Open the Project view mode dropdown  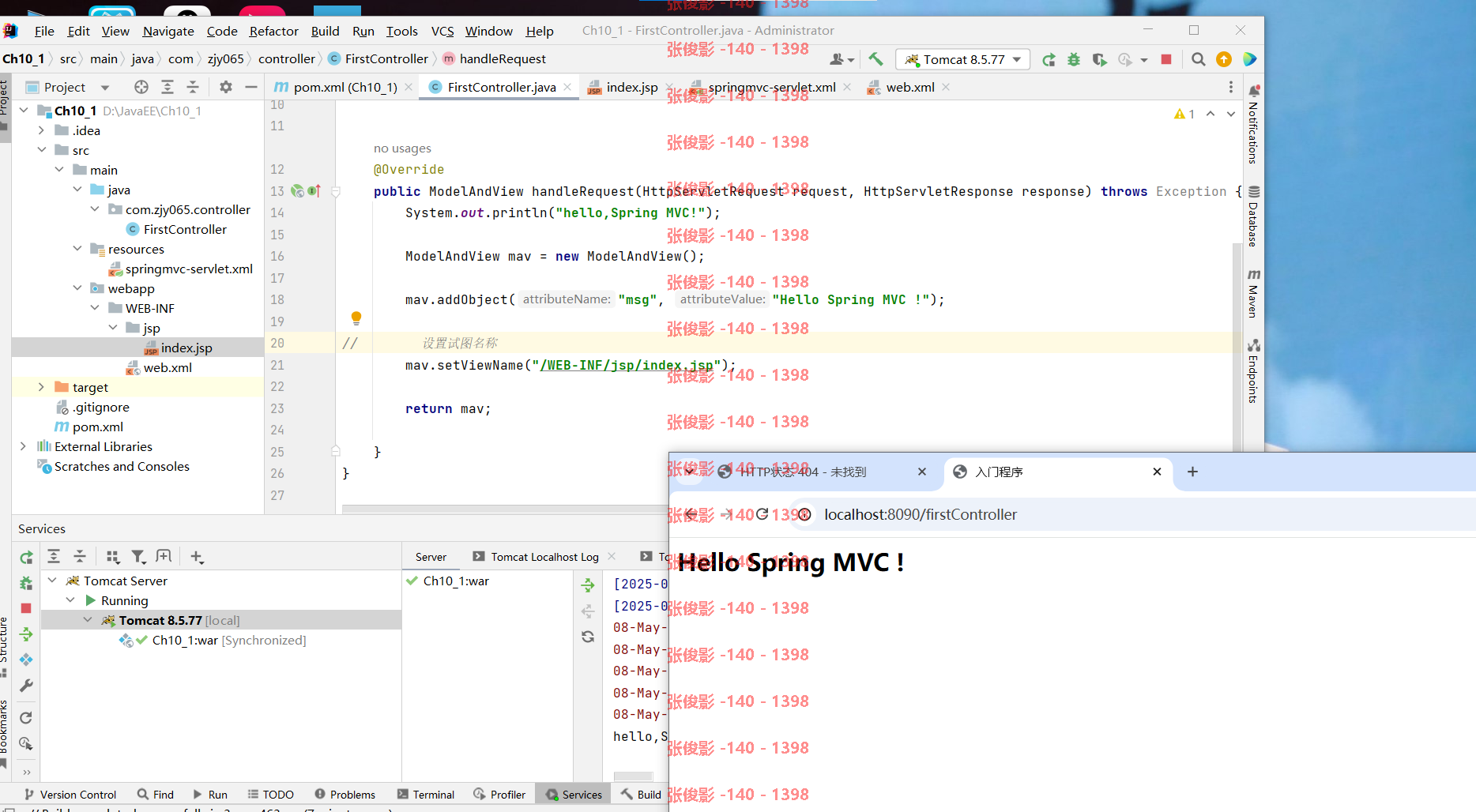(x=105, y=87)
